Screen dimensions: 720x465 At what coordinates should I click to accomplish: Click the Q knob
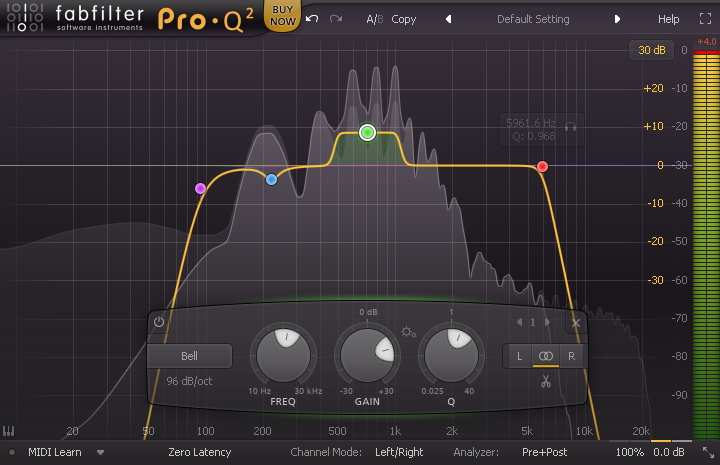click(x=451, y=355)
